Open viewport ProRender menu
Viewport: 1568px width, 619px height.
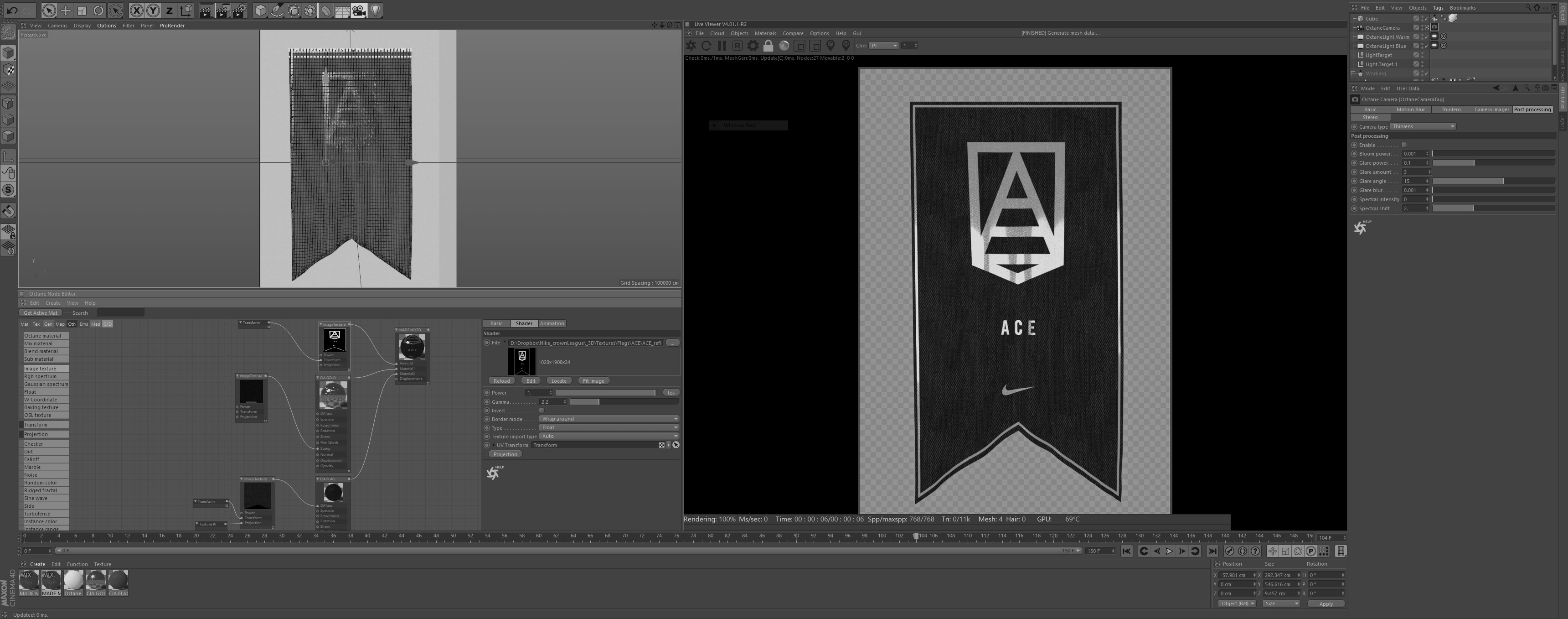(x=172, y=26)
